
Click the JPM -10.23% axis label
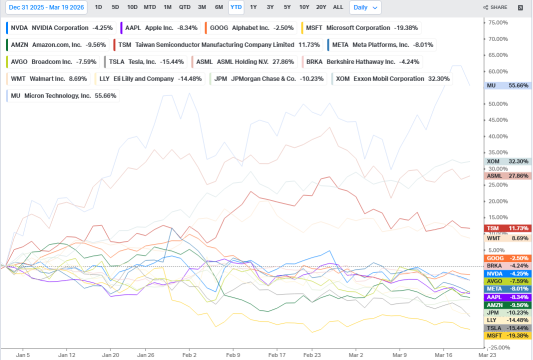click(507, 313)
